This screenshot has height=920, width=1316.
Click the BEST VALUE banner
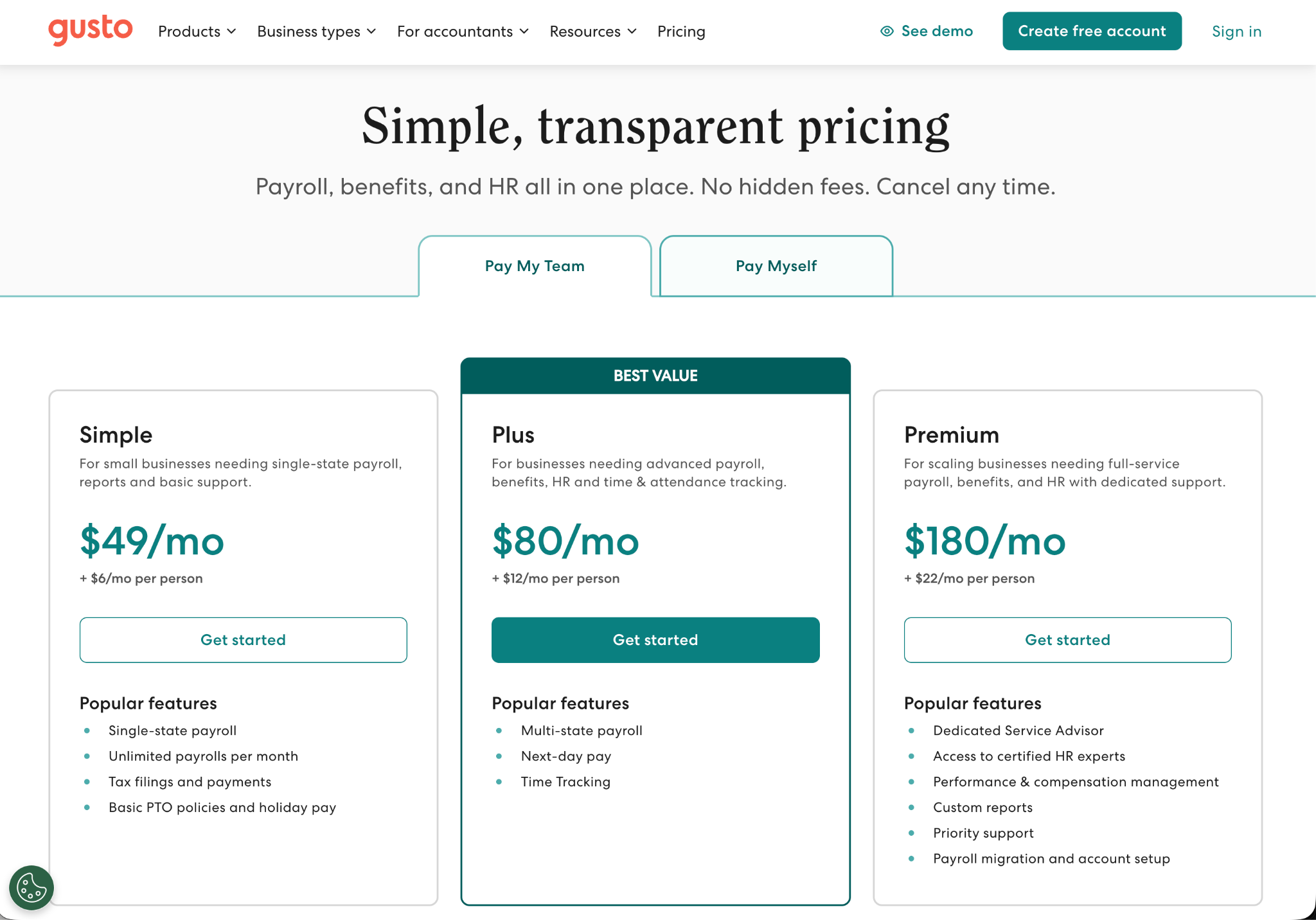click(x=655, y=376)
